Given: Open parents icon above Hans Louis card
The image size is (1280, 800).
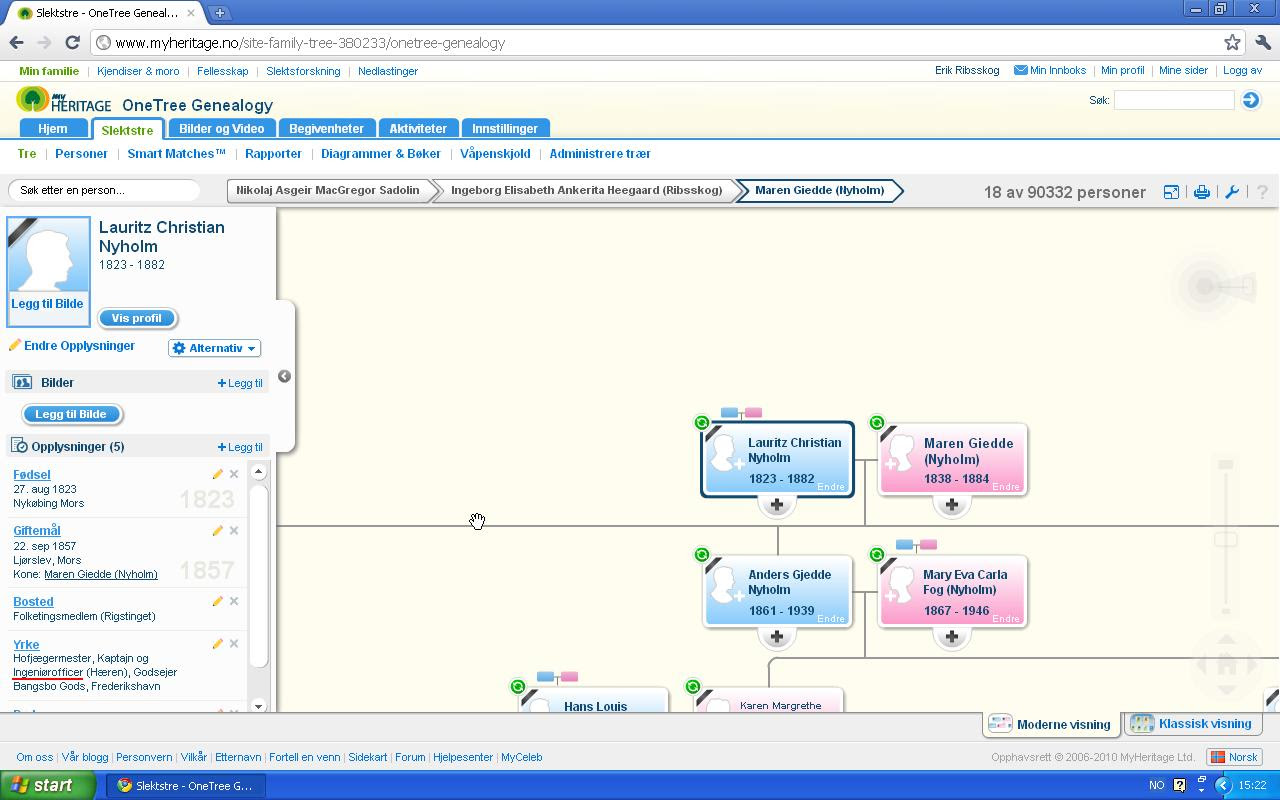Looking at the screenshot, I should coord(557,677).
